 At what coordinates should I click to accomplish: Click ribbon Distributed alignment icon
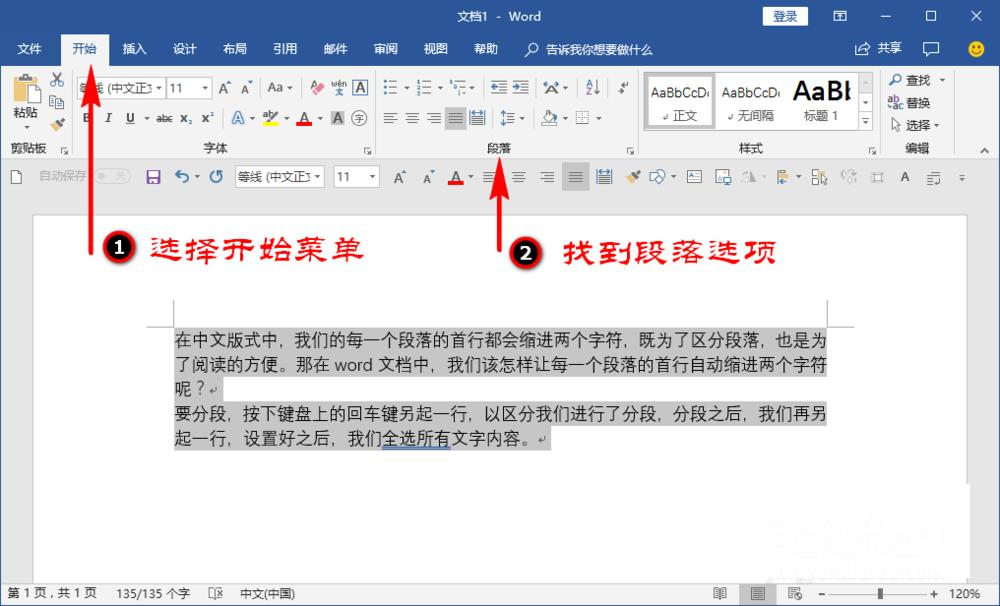click(477, 118)
